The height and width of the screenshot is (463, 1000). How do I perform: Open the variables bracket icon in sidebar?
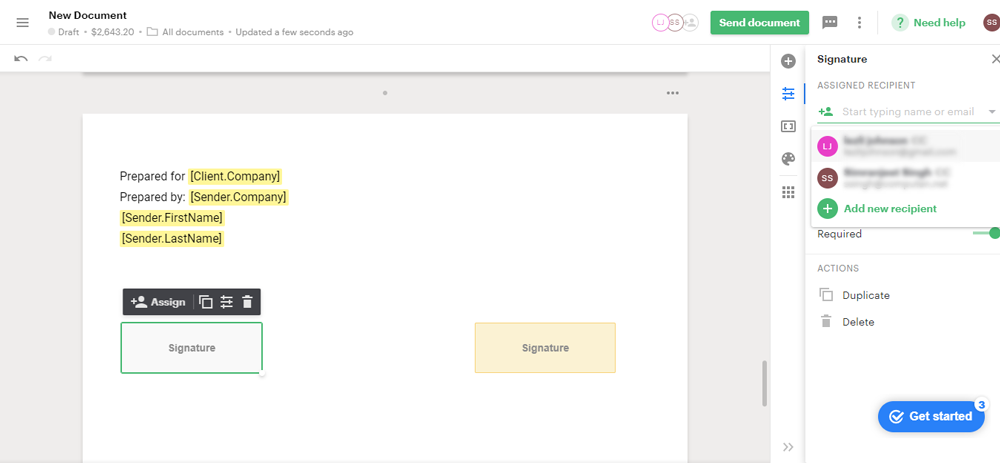(x=788, y=126)
